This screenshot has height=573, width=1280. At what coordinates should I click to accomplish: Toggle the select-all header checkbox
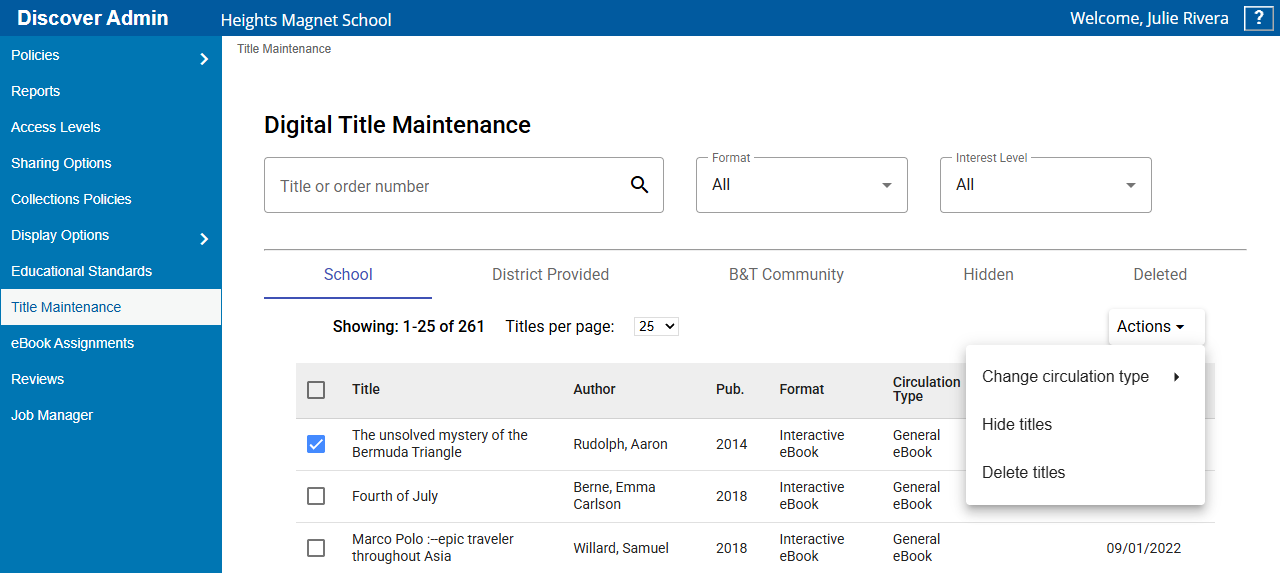tap(316, 390)
